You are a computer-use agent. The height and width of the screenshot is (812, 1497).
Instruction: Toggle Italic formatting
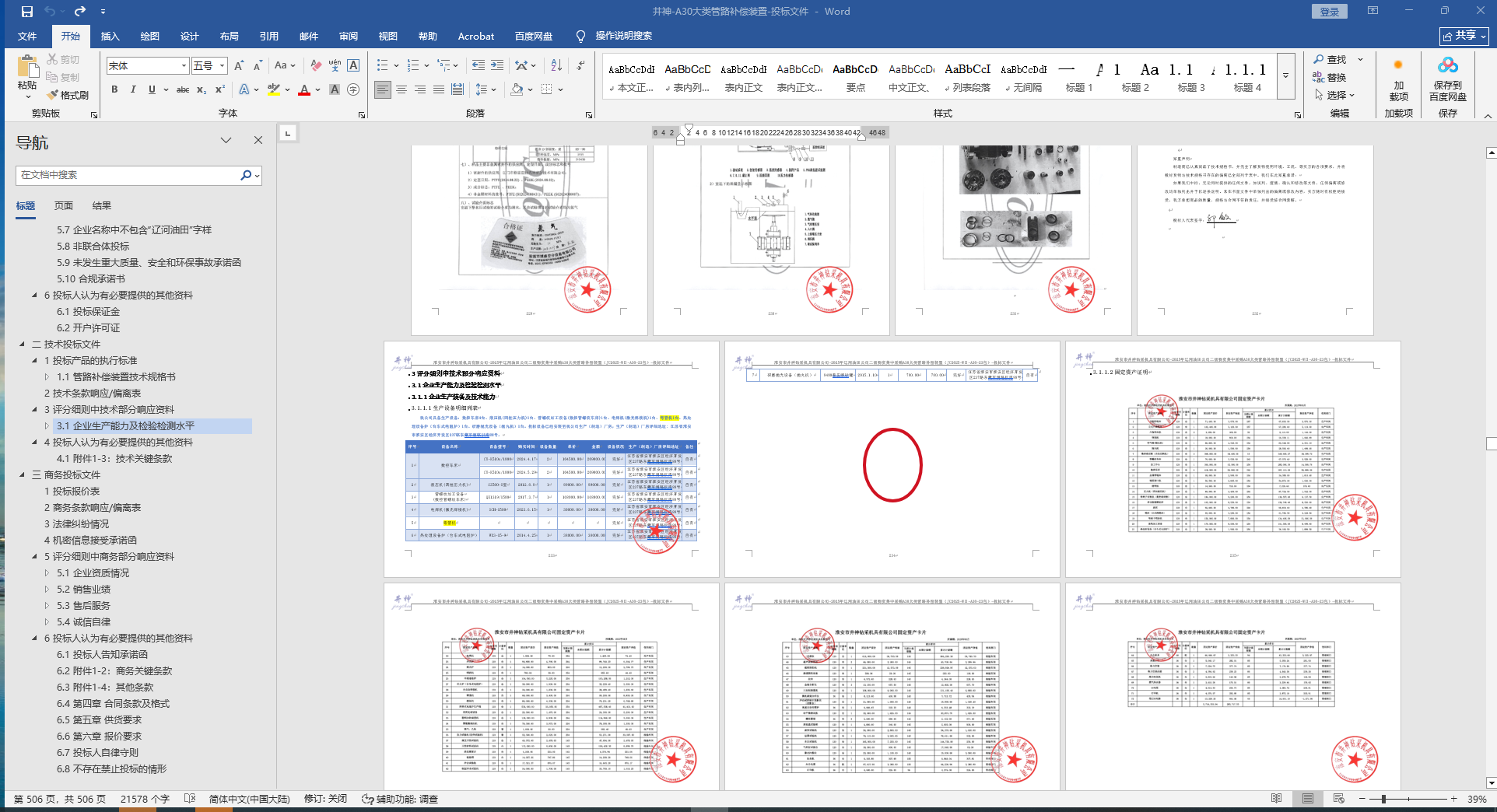coord(133,89)
